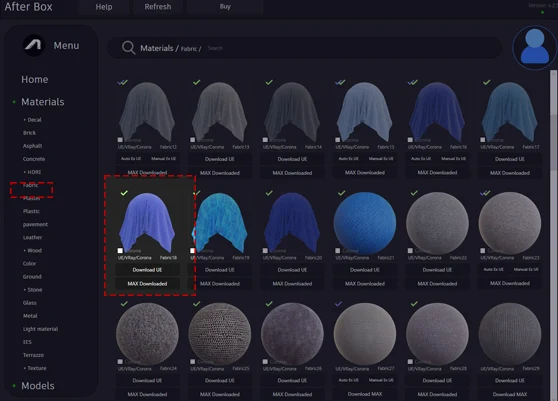Tick the checkbox on Fabric22 card
The height and width of the screenshot is (401, 558).
[410, 250]
